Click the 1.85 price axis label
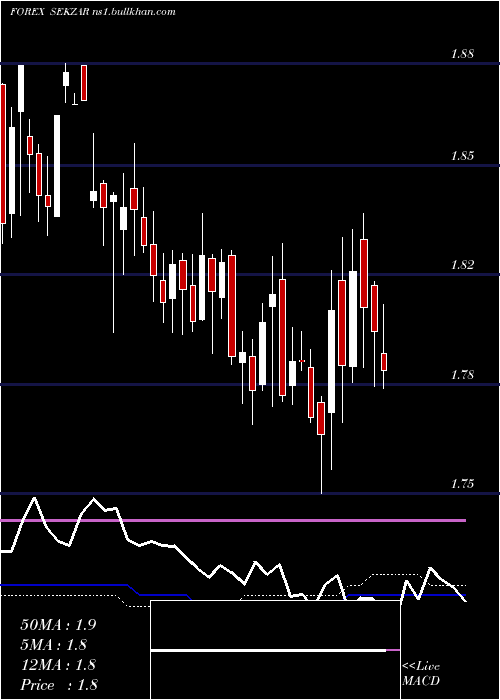Screen dimensions: 500x700 pos(462,156)
